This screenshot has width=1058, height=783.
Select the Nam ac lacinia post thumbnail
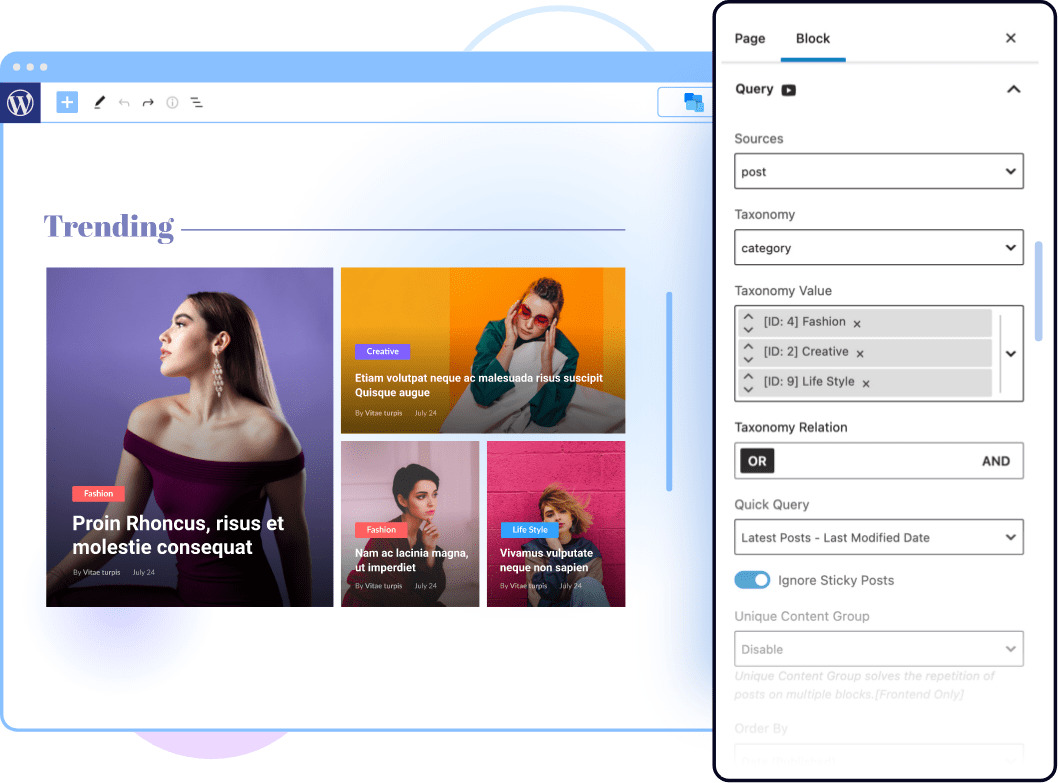(410, 524)
